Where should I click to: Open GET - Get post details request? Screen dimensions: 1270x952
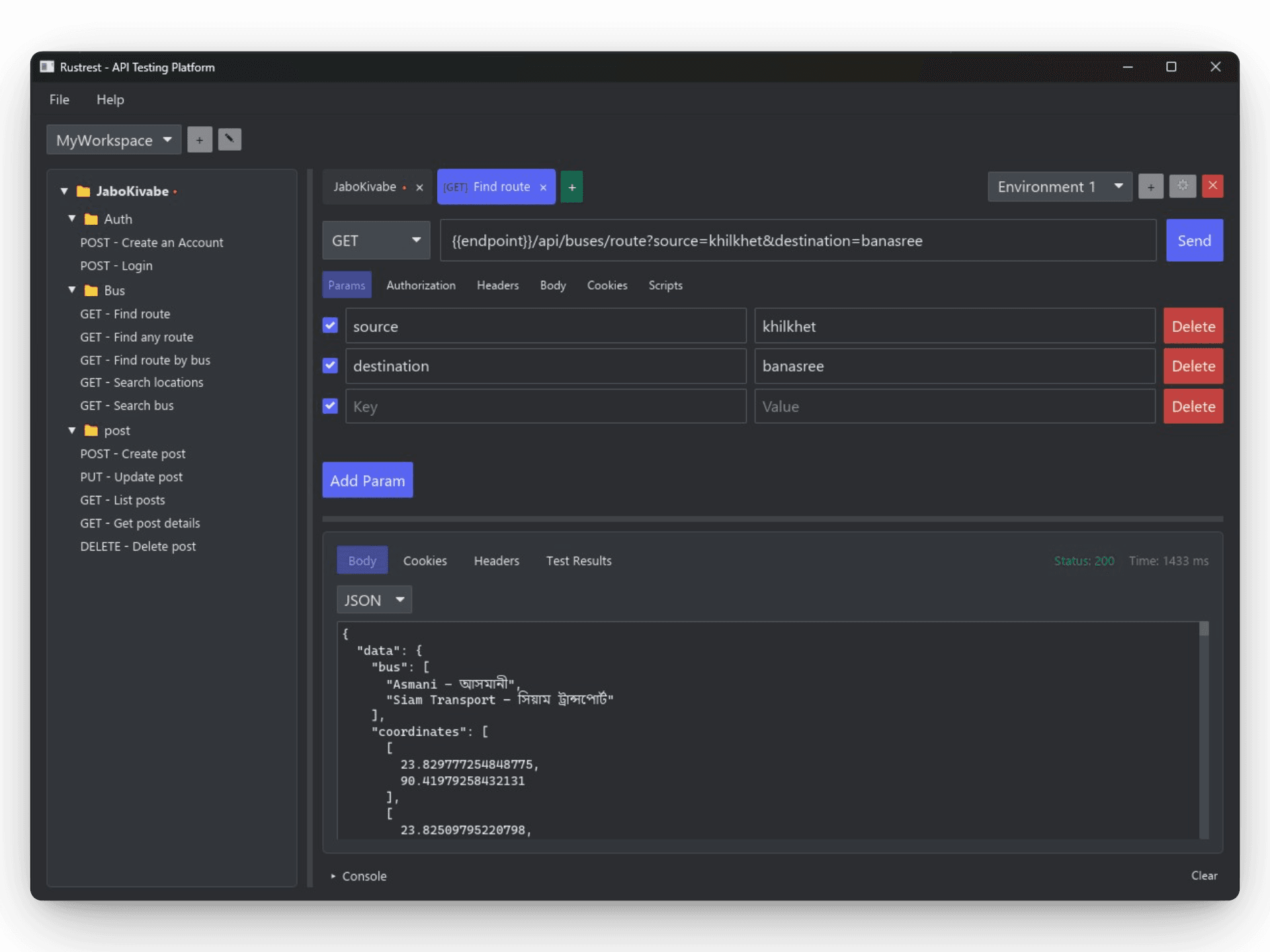tap(140, 524)
